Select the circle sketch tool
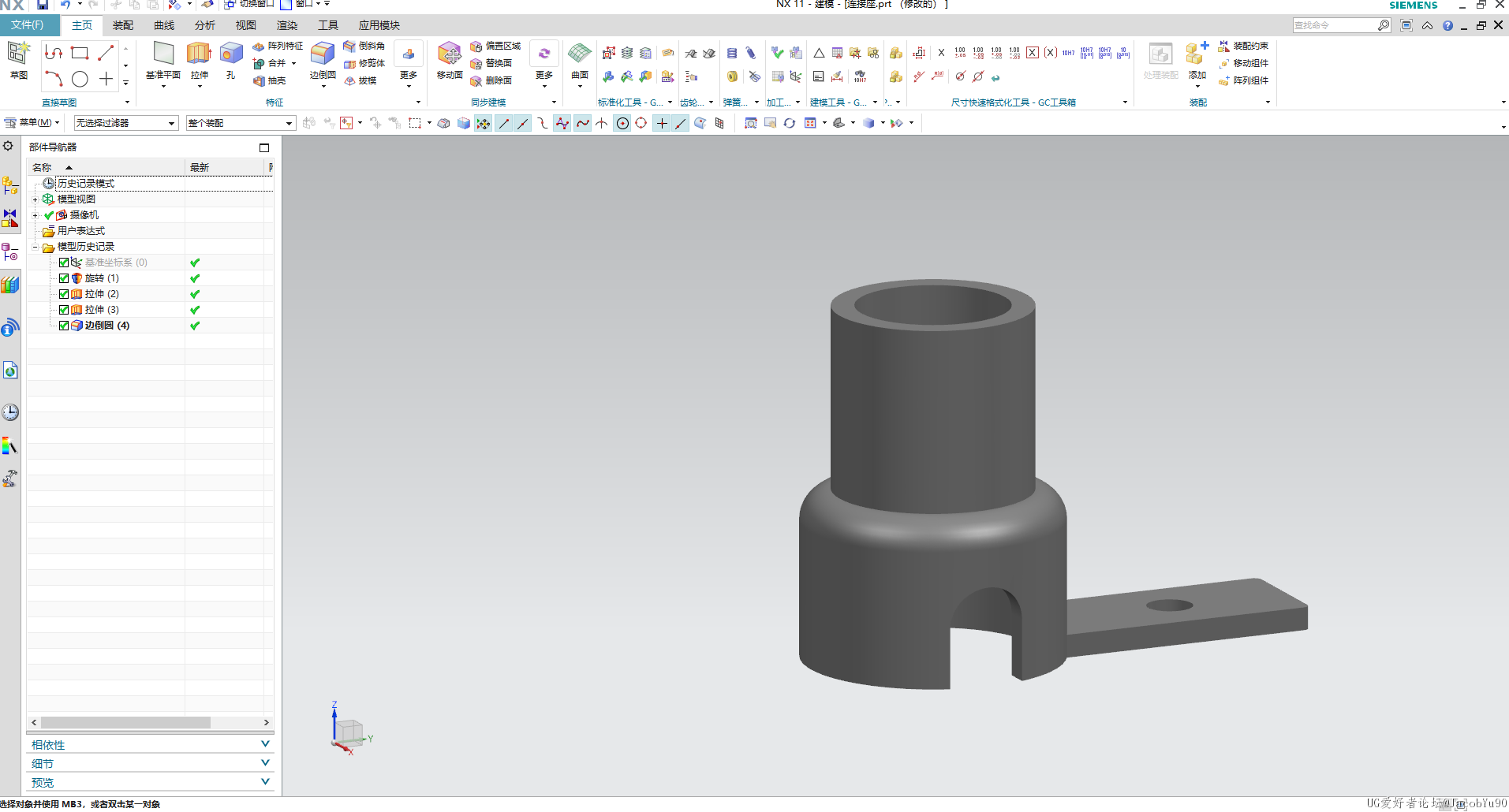Screen dimensions: 1509x812 [x=80, y=79]
